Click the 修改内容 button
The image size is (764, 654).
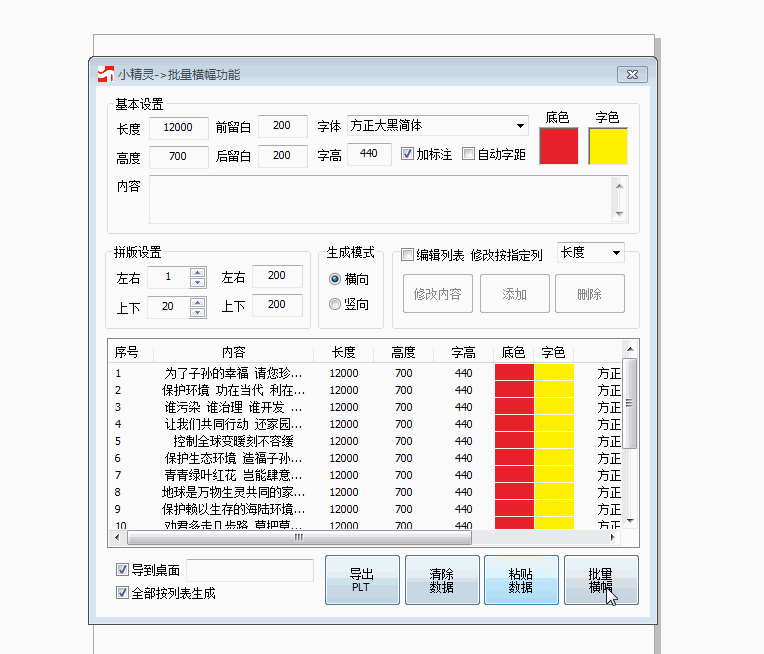coord(438,293)
